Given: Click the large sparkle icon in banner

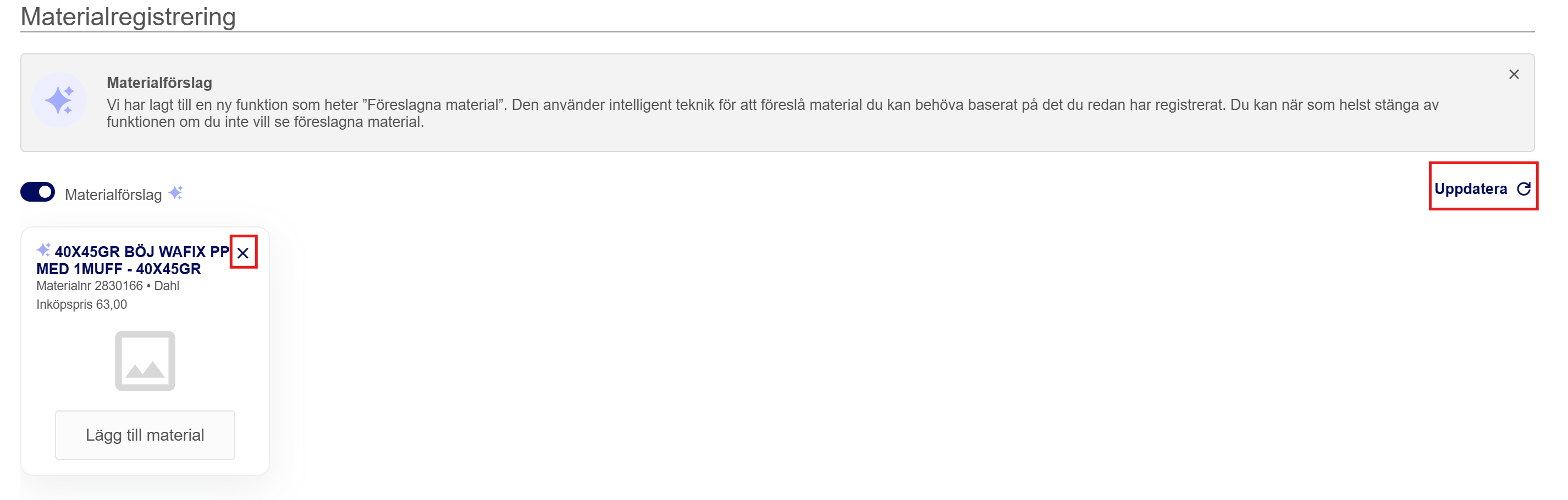Looking at the screenshot, I should 59,100.
